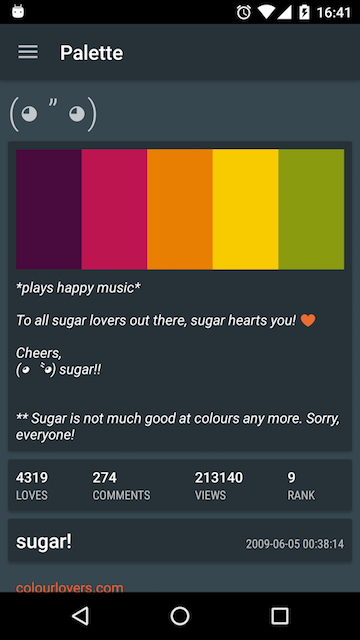Open recent apps square button
360x640 pixels.
[x=280, y=616]
